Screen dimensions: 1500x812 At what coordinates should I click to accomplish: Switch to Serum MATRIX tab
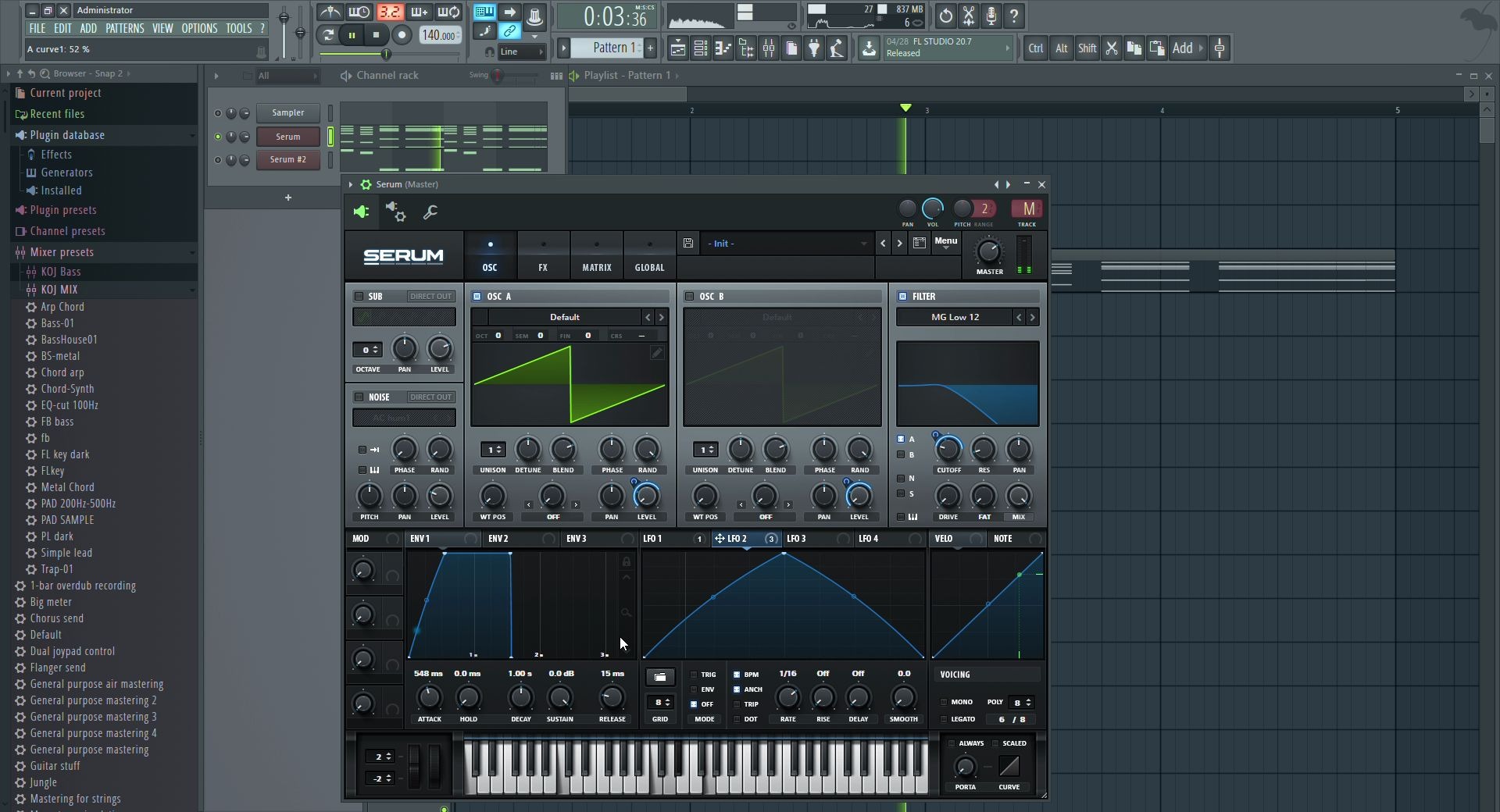(x=597, y=256)
